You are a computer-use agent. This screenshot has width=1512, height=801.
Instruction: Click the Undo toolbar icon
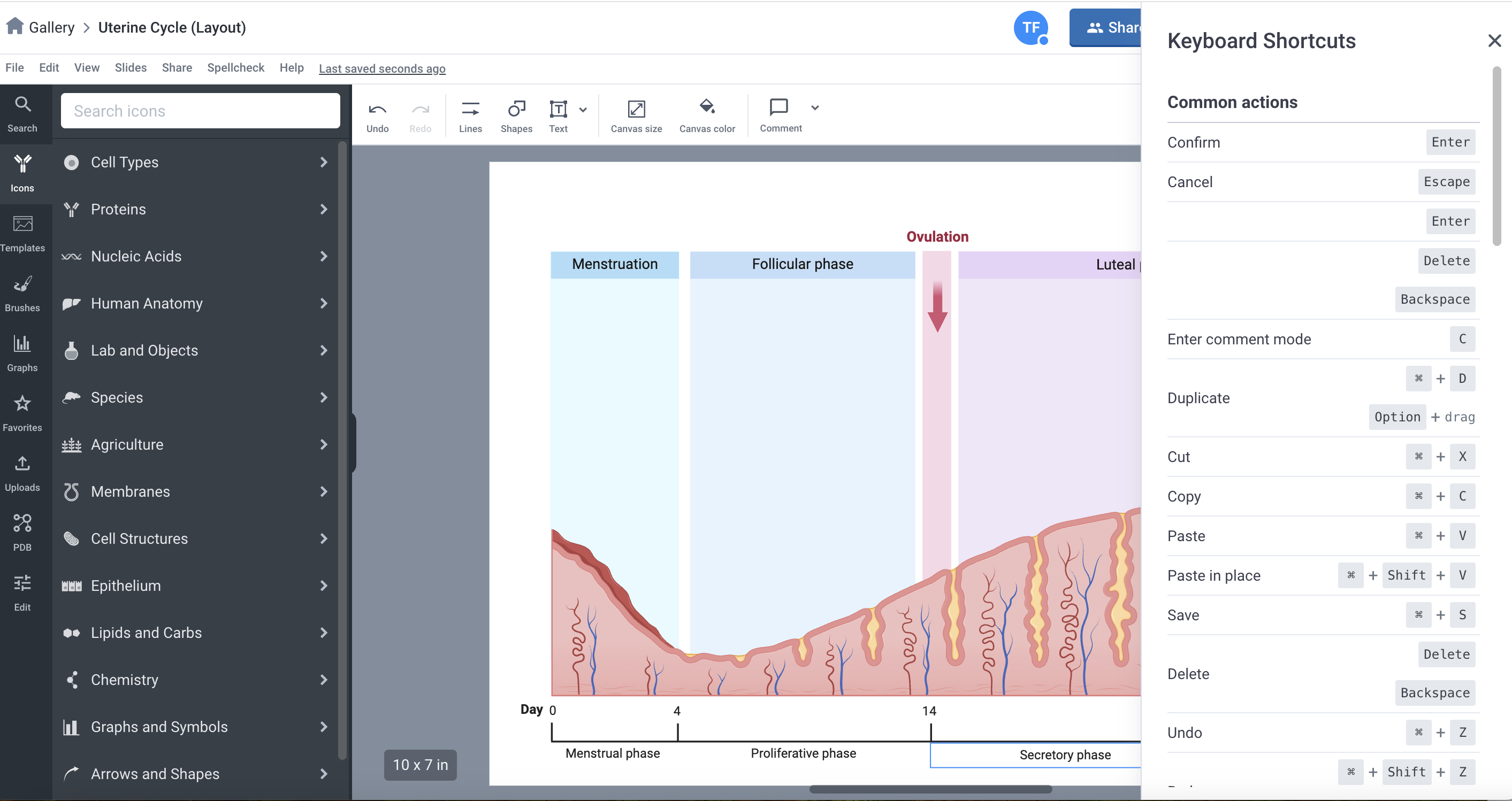(x=377, y=115)
